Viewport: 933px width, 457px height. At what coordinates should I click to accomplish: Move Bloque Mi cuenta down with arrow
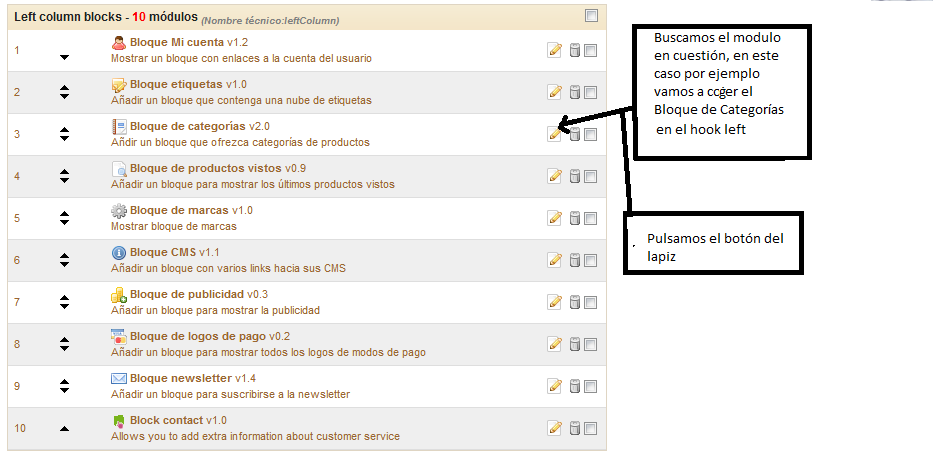point(65,57)
